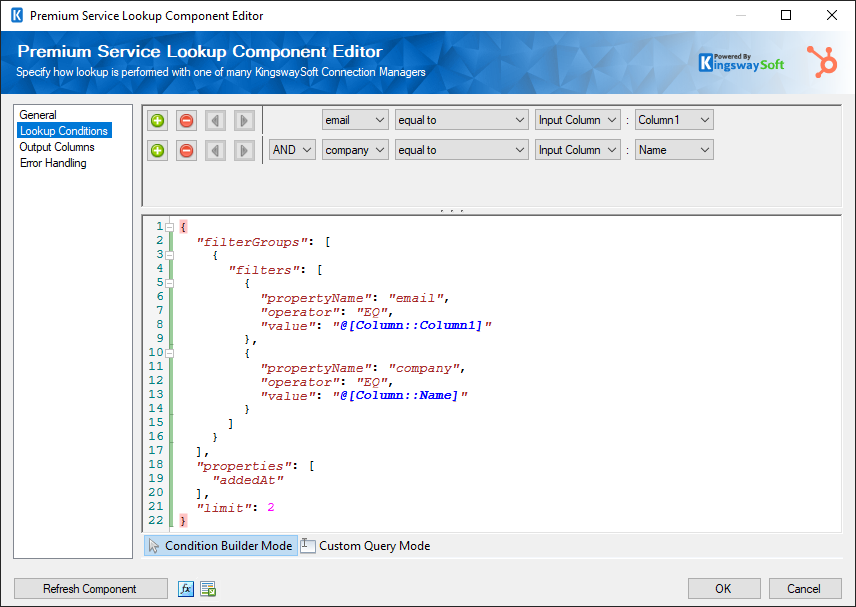Screen dimensions: 856x607
Task: Collapse the JSON block at line 1
Action: click(x=170, y=227)
